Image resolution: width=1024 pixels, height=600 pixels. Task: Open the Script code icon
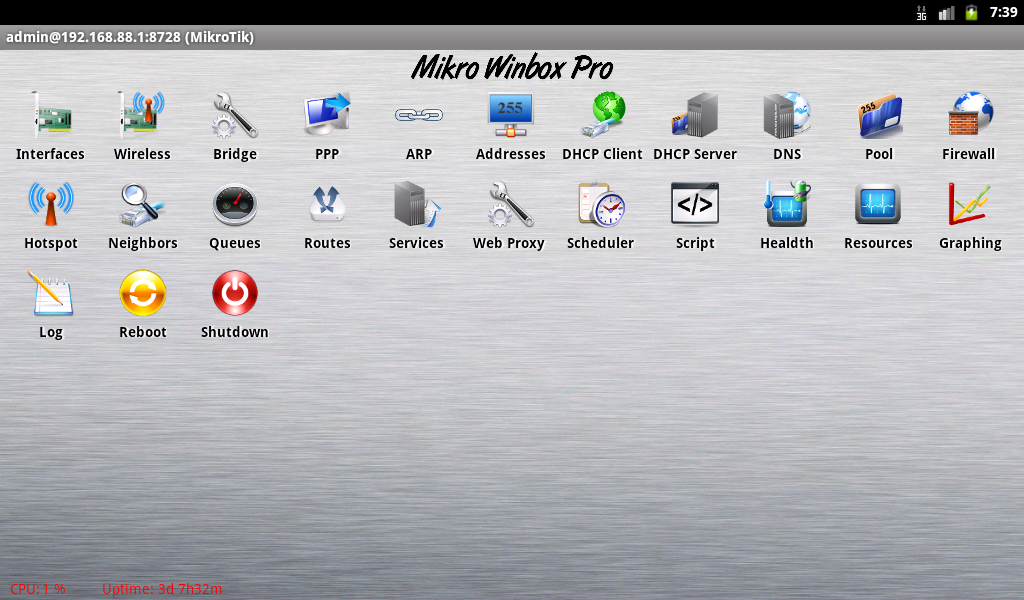695,204
